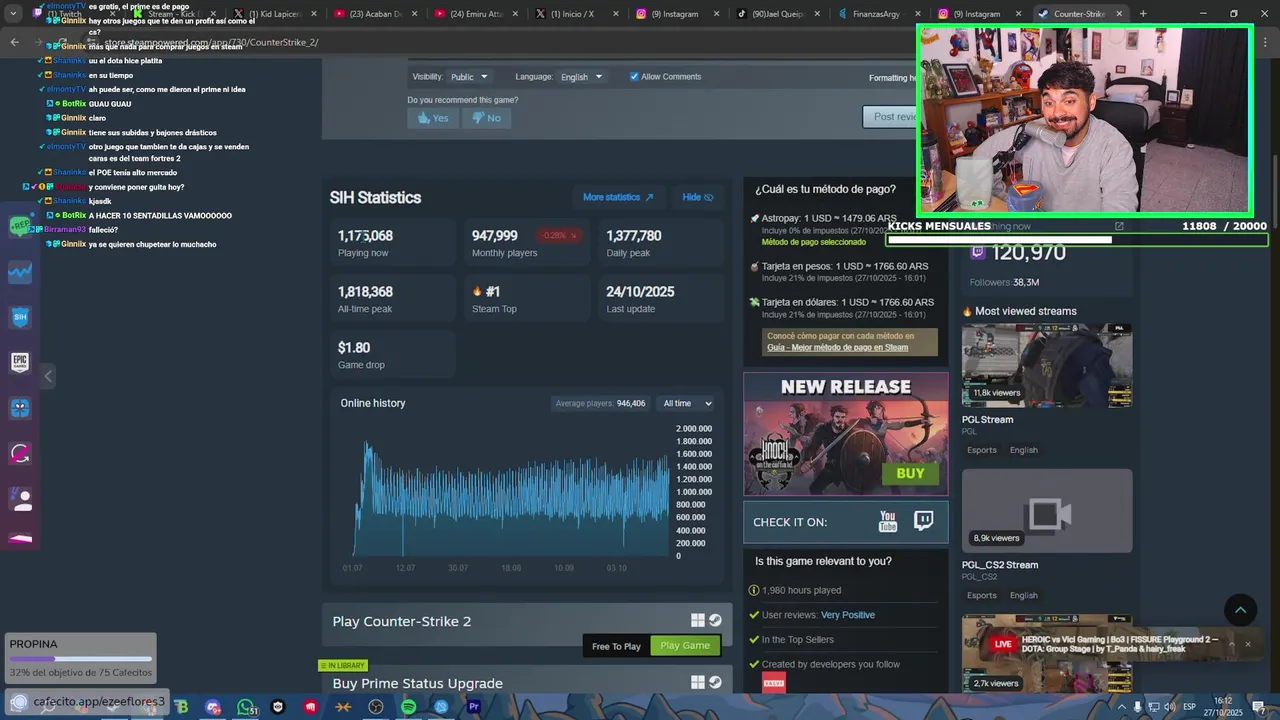Click the Free To Play label
Image resolution: width=1280 pixels, height=720 pixels.
coord(616,646)
